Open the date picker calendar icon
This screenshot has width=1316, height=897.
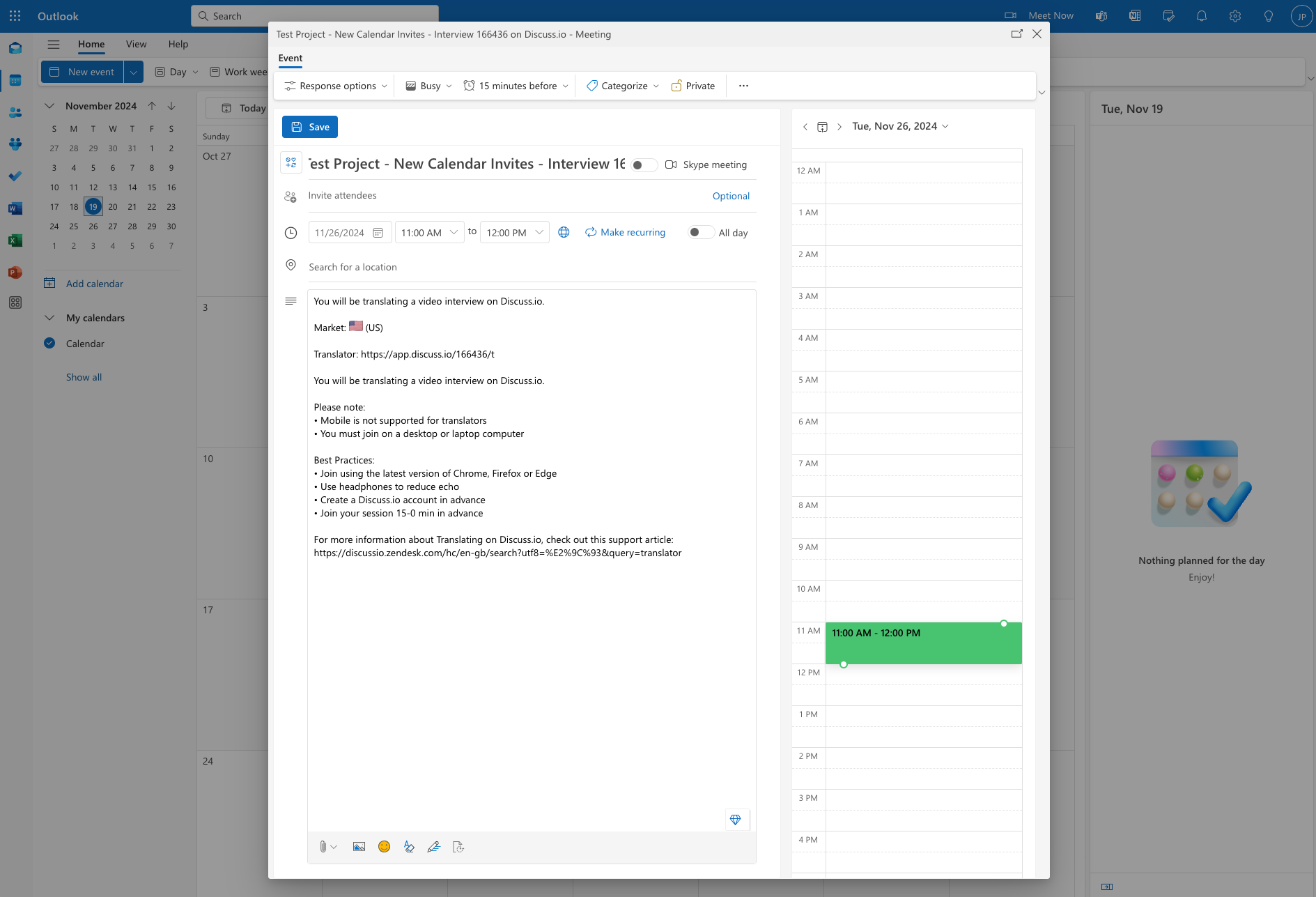(378, 233)
